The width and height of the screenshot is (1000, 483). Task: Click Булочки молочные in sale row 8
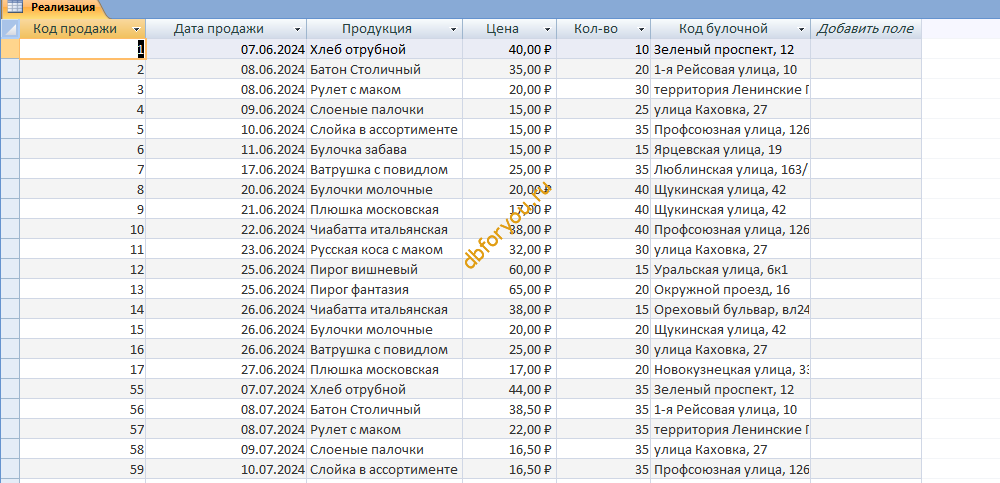click(385, 189)
